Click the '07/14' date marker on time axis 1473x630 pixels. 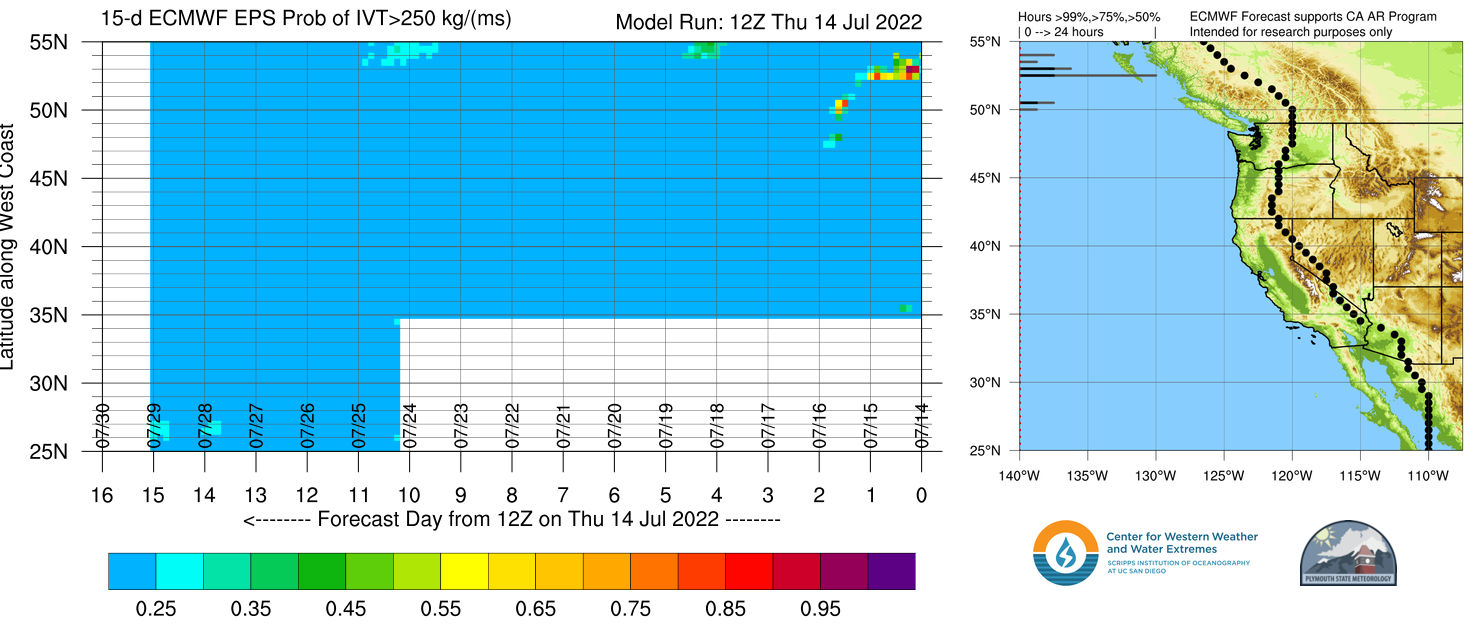921,424
